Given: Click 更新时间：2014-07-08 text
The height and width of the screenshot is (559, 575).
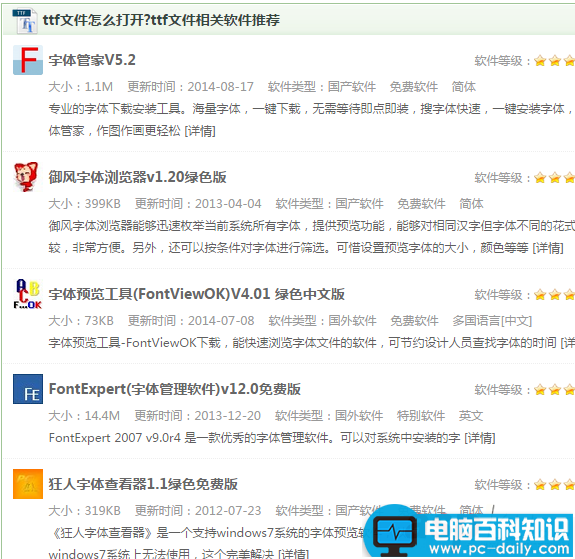Looking at the screenshot, I should click(191, 321).
